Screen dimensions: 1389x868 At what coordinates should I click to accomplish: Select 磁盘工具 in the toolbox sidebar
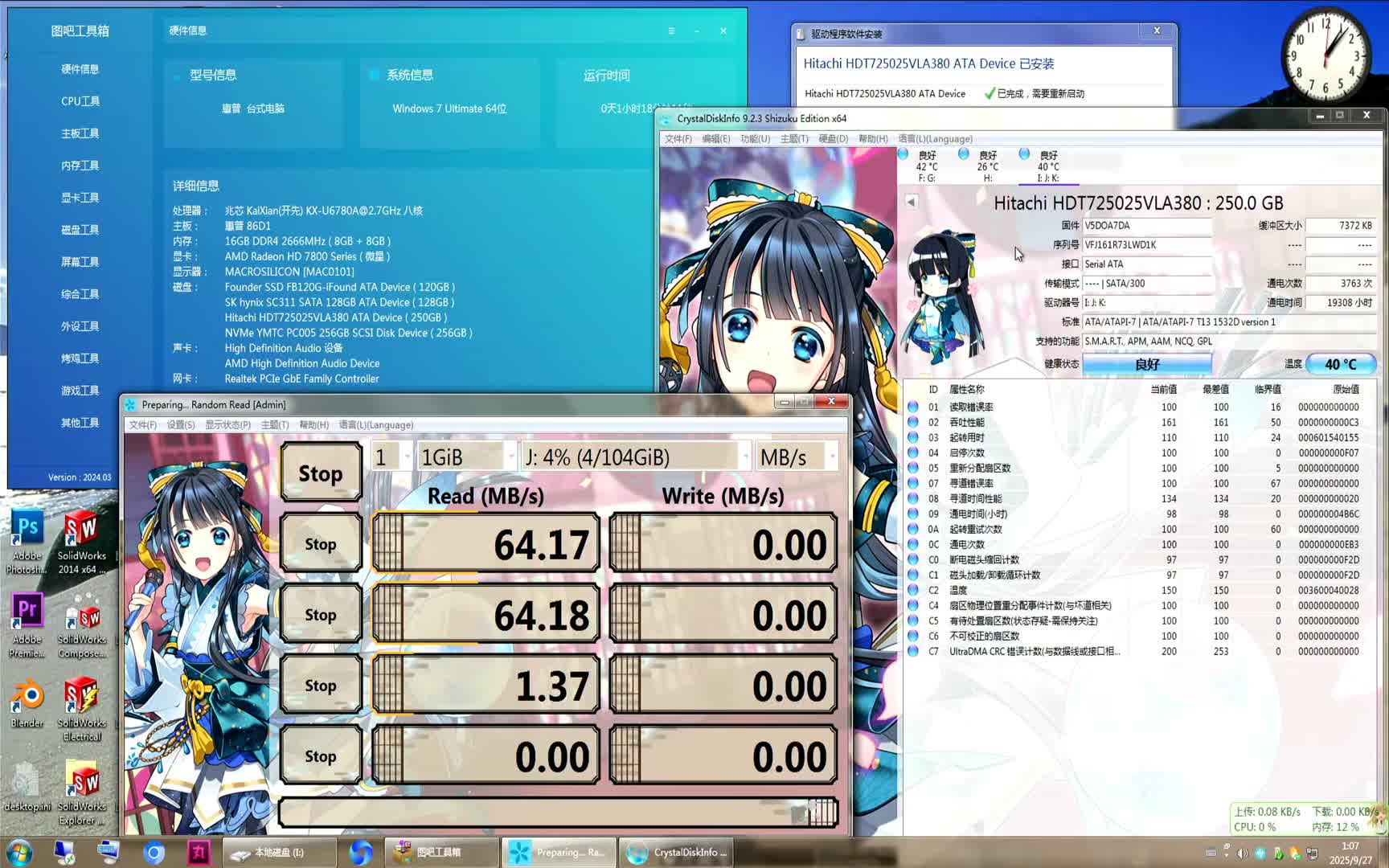click(79, 229)
